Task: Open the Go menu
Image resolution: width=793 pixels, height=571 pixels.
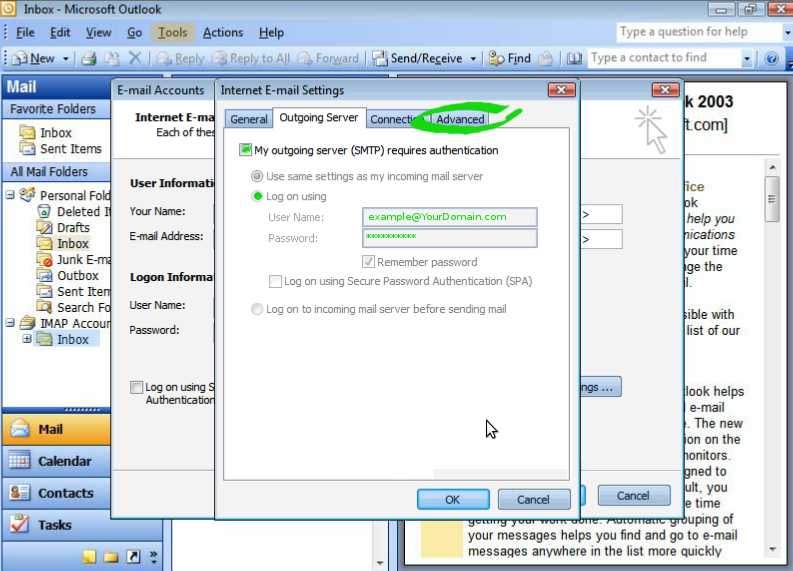Action: [x=134, y=32]
